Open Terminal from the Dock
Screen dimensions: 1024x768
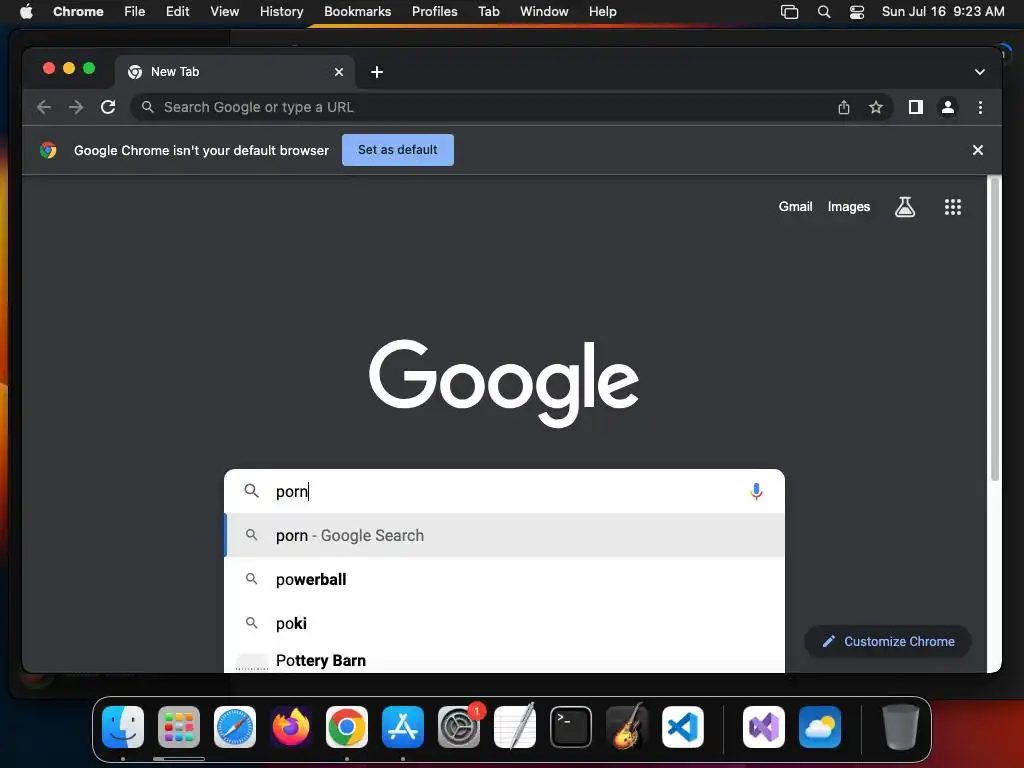[571, 727]
